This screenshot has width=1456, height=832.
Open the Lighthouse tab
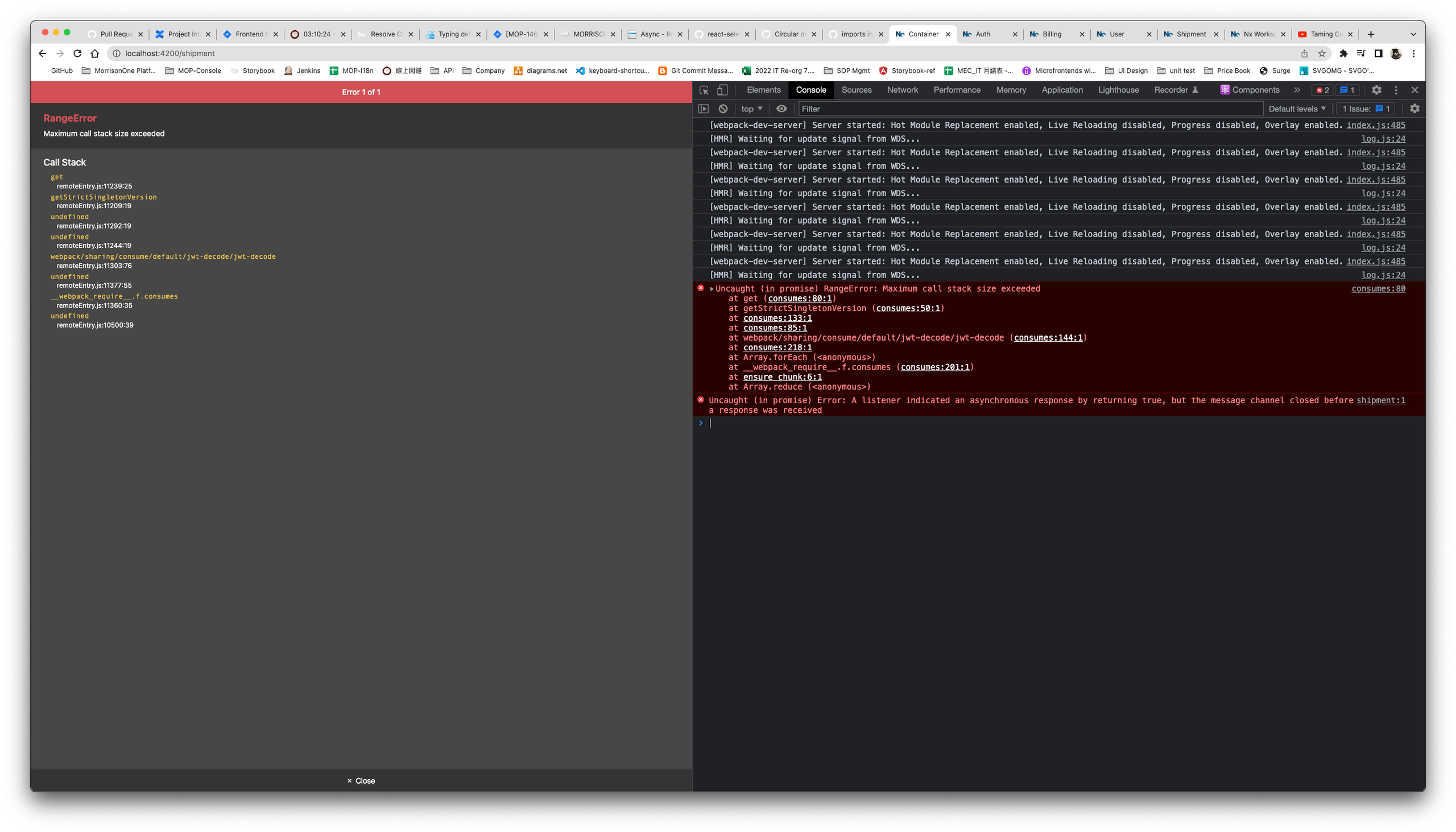(x=1118, y=90)
